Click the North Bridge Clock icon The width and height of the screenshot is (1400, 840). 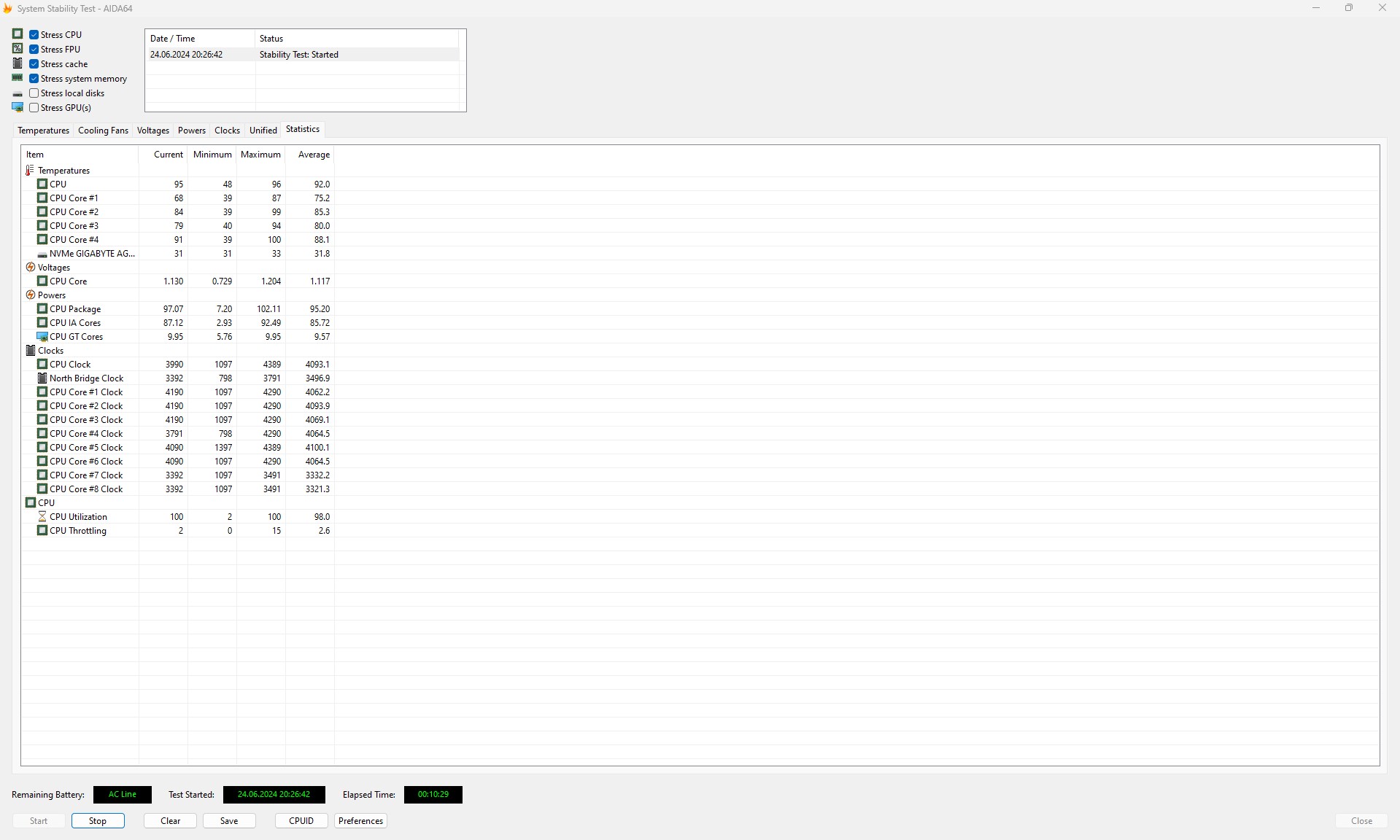coord(42,378)
